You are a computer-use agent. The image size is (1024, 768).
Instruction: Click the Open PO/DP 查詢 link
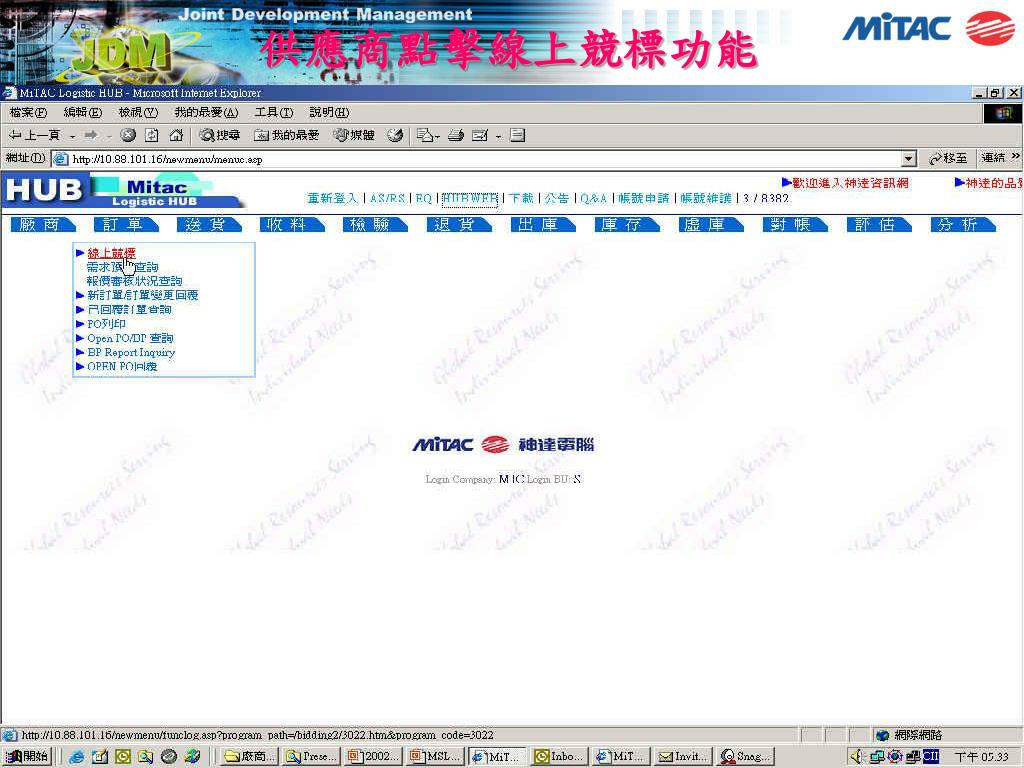point(130,338)
